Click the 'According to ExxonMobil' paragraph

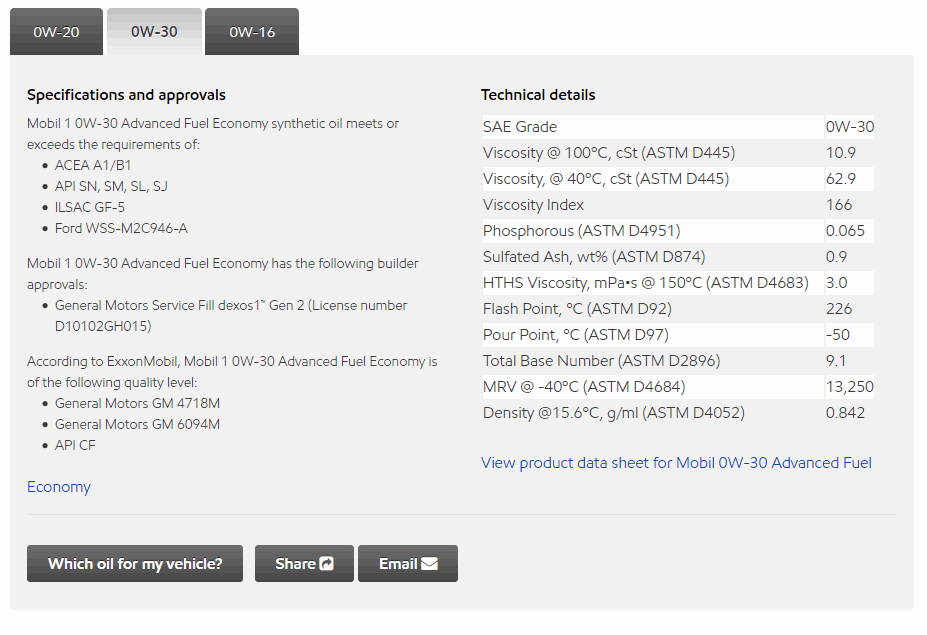coord(232,372)
